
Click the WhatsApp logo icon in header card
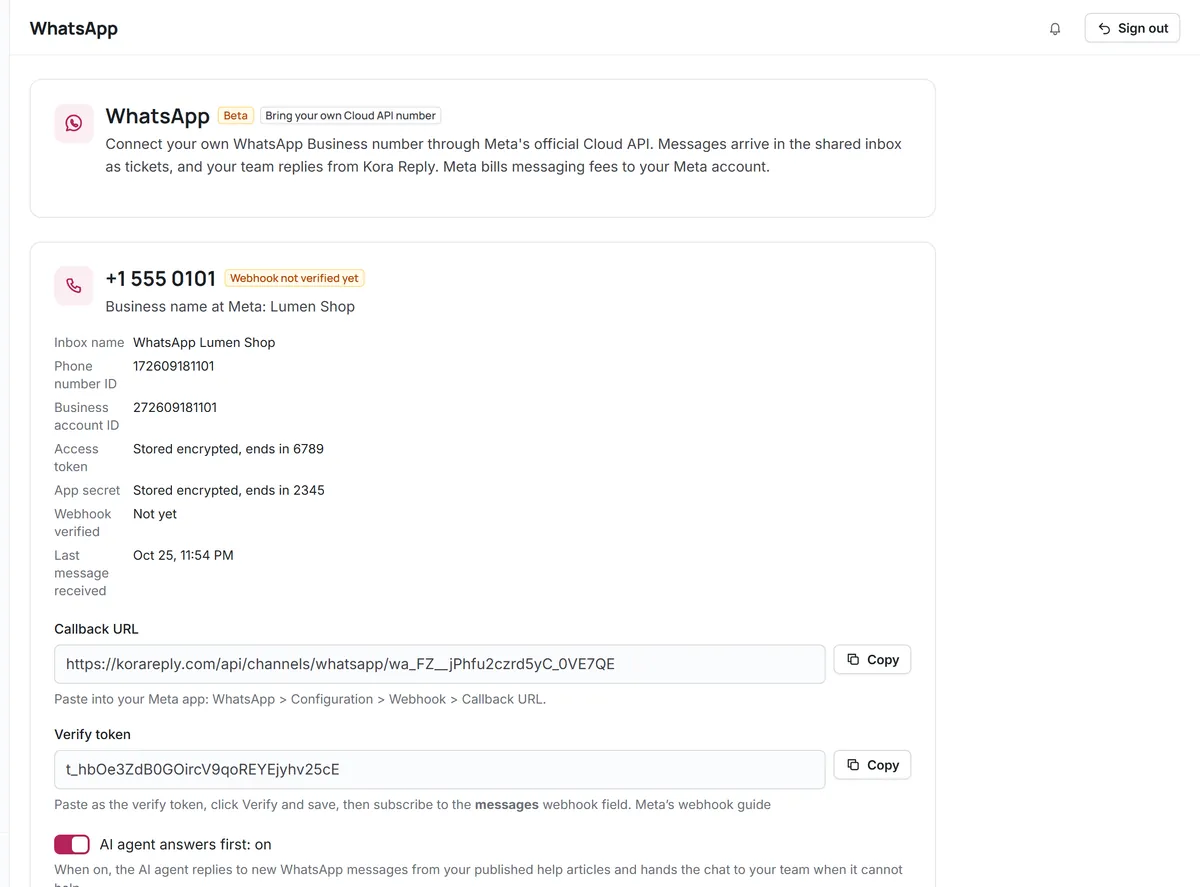click(x=74, y=123)
